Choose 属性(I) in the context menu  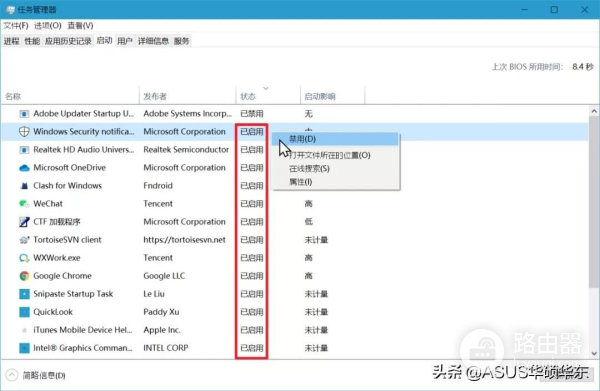(335, 182)
